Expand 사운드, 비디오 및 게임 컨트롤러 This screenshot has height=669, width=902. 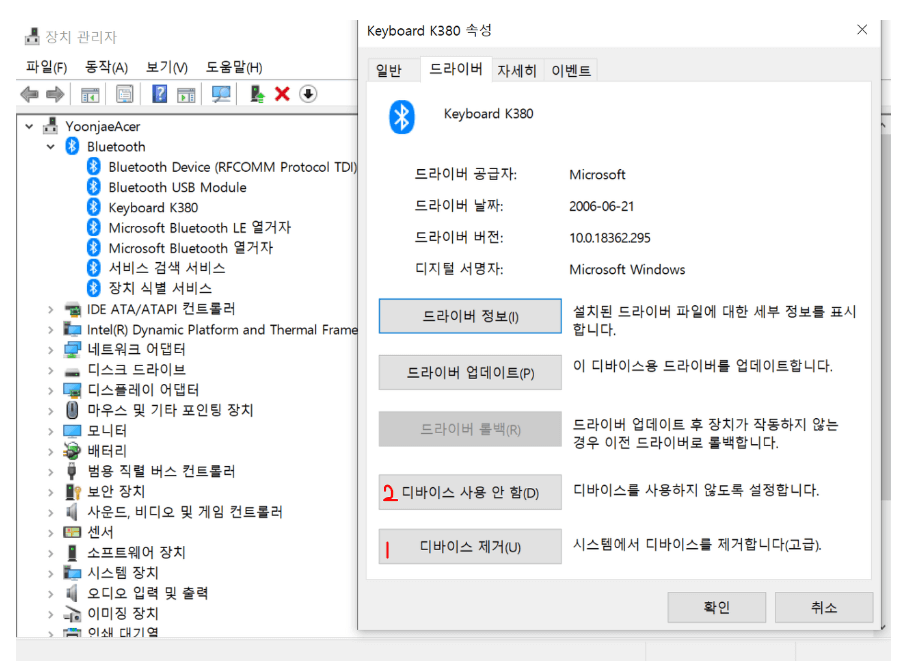[x=51, y=512]
